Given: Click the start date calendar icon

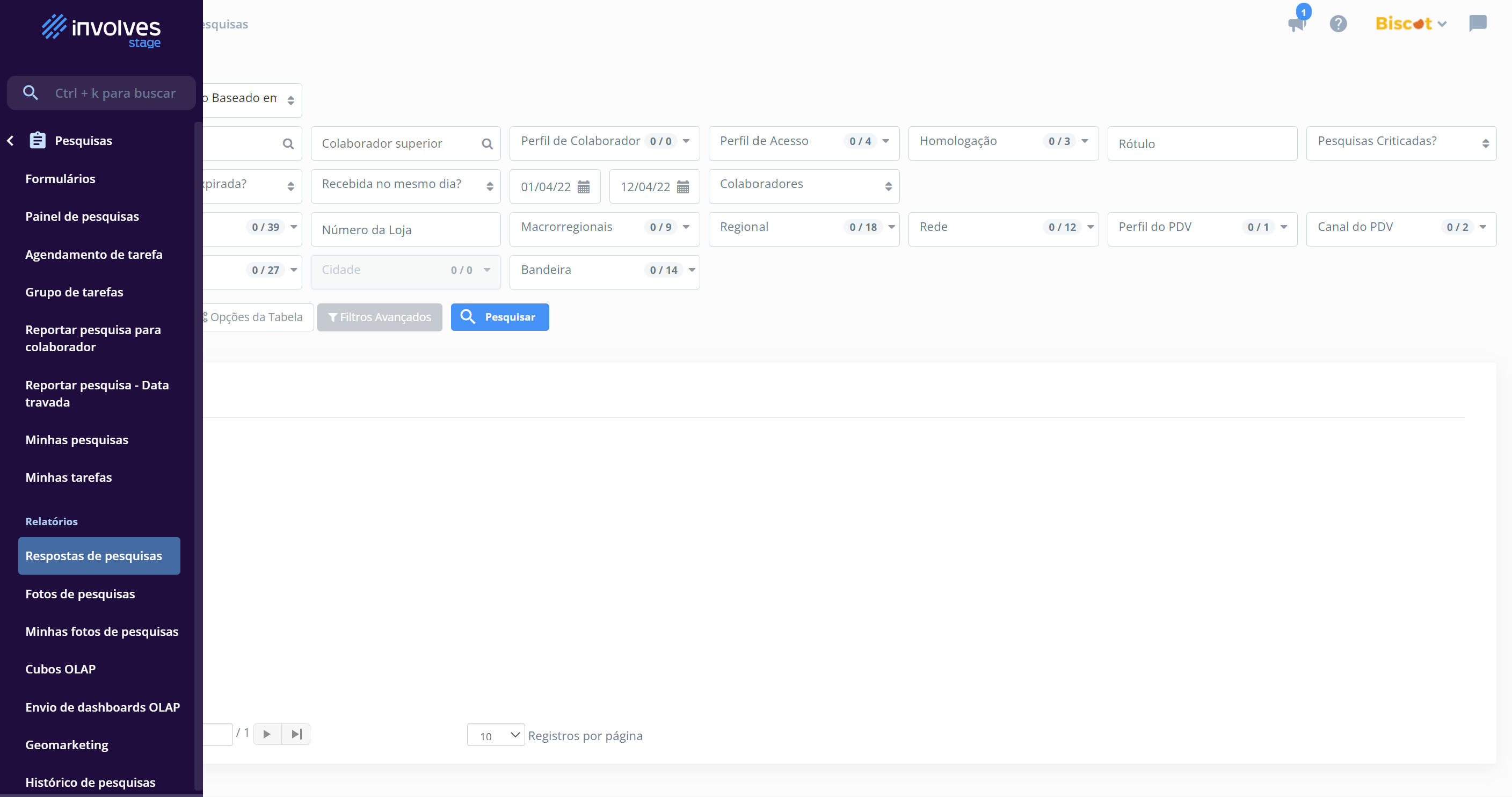Looking at the screenshot, I should tap(583, 187).
